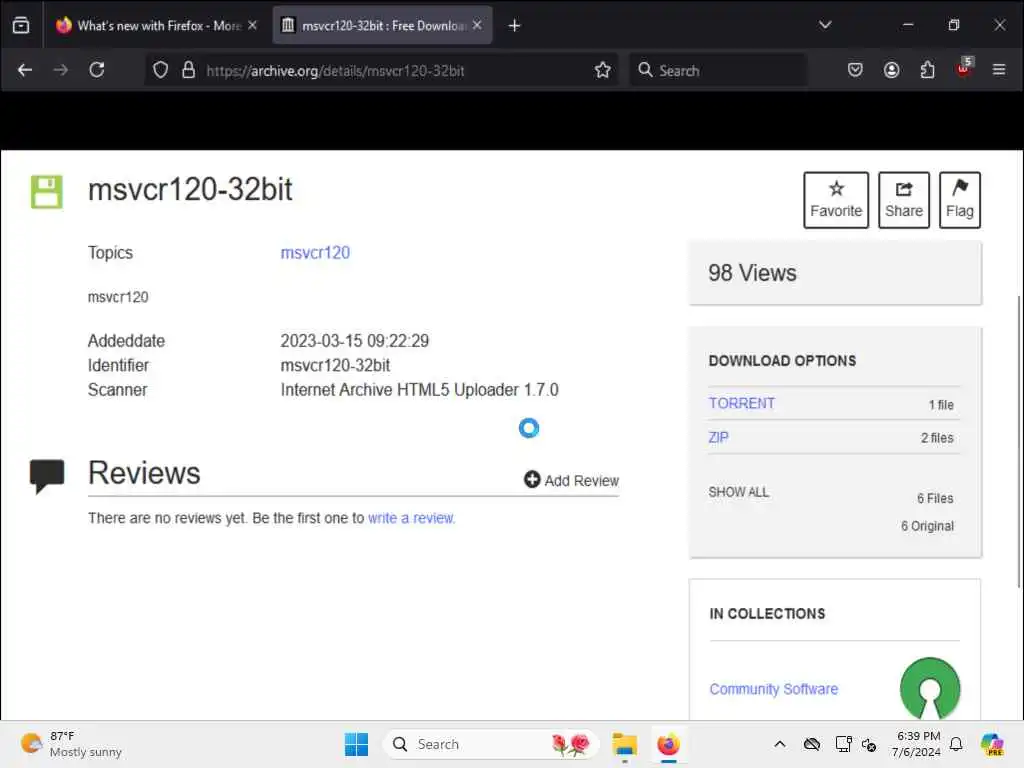
Task: Open a new browser tab
Action: pyautogui.click(x=515, y=25)
